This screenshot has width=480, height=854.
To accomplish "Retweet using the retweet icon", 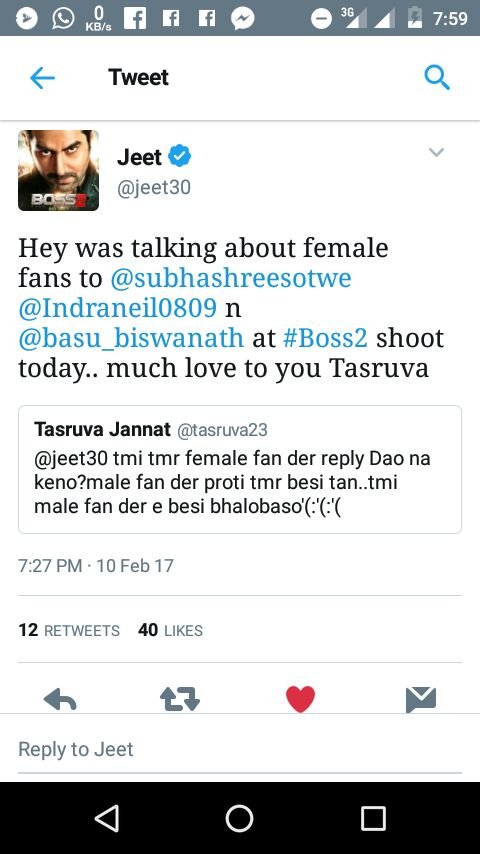I will (180, 699).
